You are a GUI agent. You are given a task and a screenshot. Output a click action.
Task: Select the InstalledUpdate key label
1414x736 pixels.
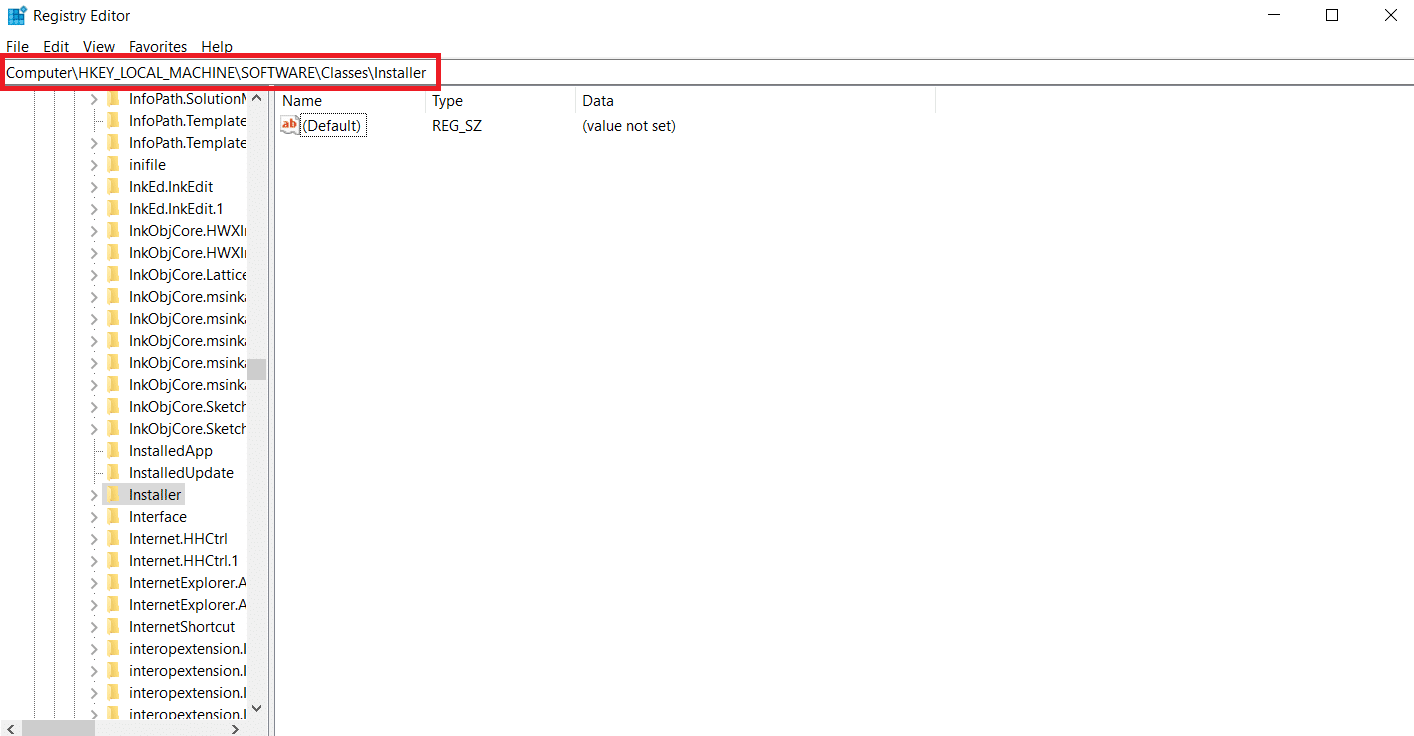181,472
